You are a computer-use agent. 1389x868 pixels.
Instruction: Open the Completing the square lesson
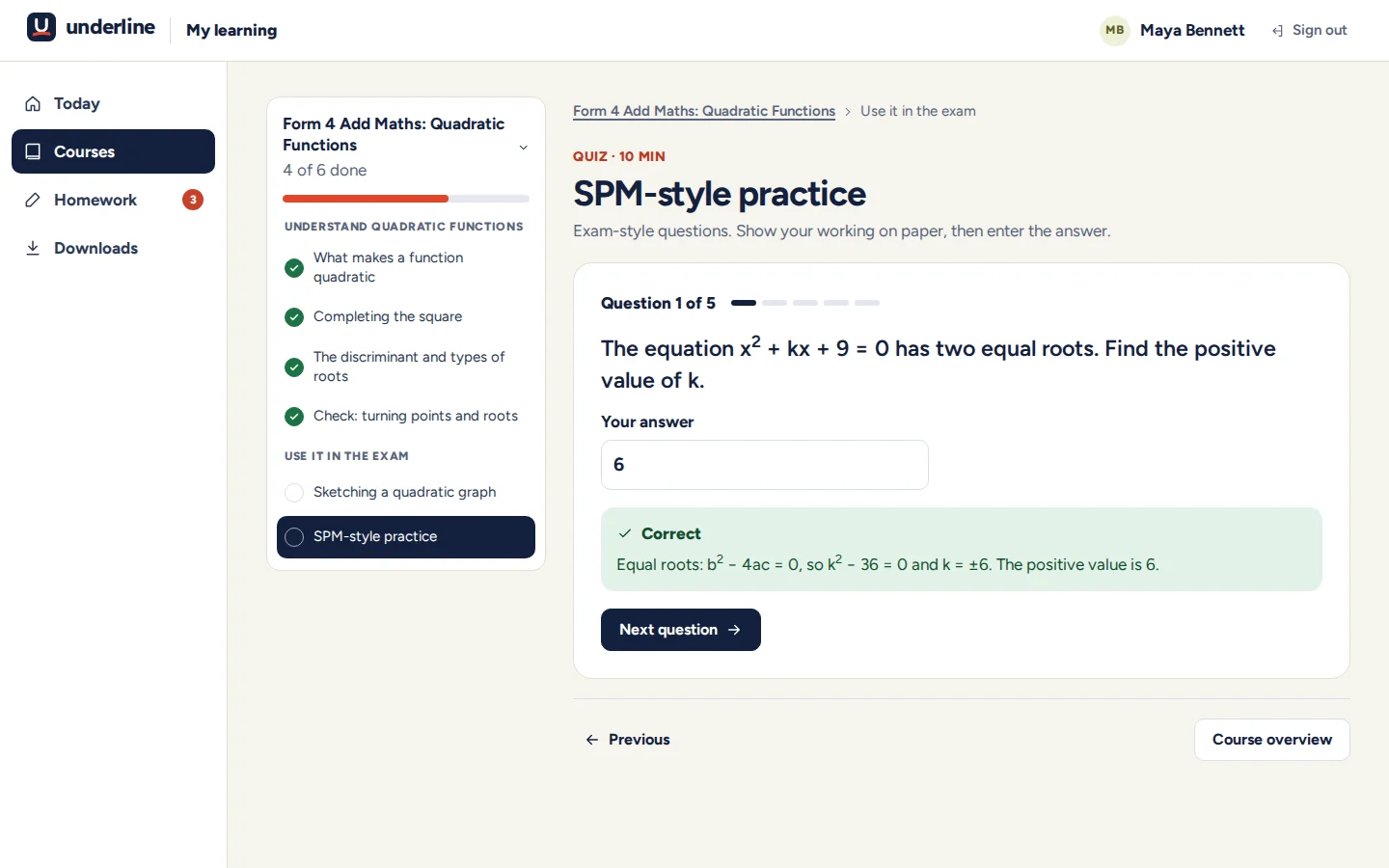click(406, 317)
